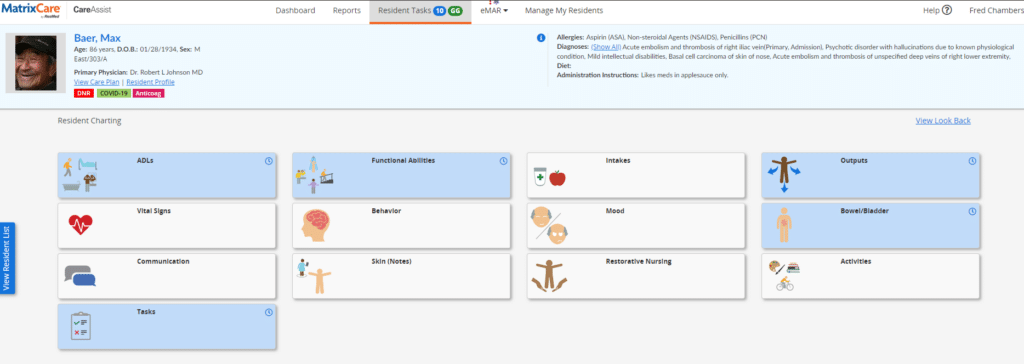This screenshot has height=364, width=1024.
Task: Click the ADLs card title
Action: coord(145,160)
